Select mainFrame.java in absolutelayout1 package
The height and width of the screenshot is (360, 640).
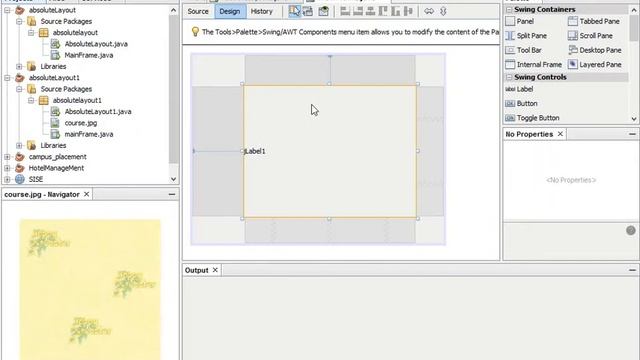[89, 134]
